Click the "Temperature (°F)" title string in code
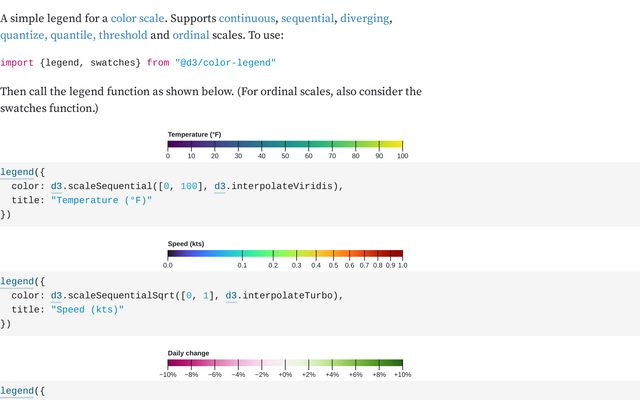 click(101, 200)
